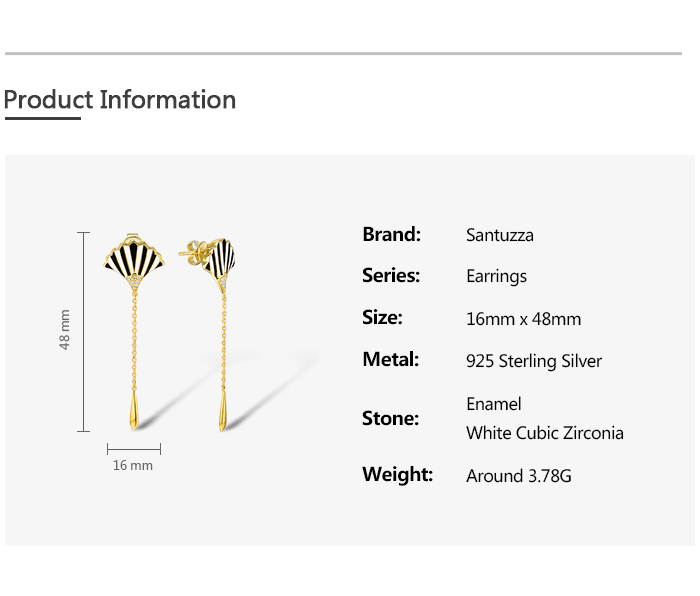Click the Series: label
The height and width of the screenshot is (596, 700).
click(391, 276)
